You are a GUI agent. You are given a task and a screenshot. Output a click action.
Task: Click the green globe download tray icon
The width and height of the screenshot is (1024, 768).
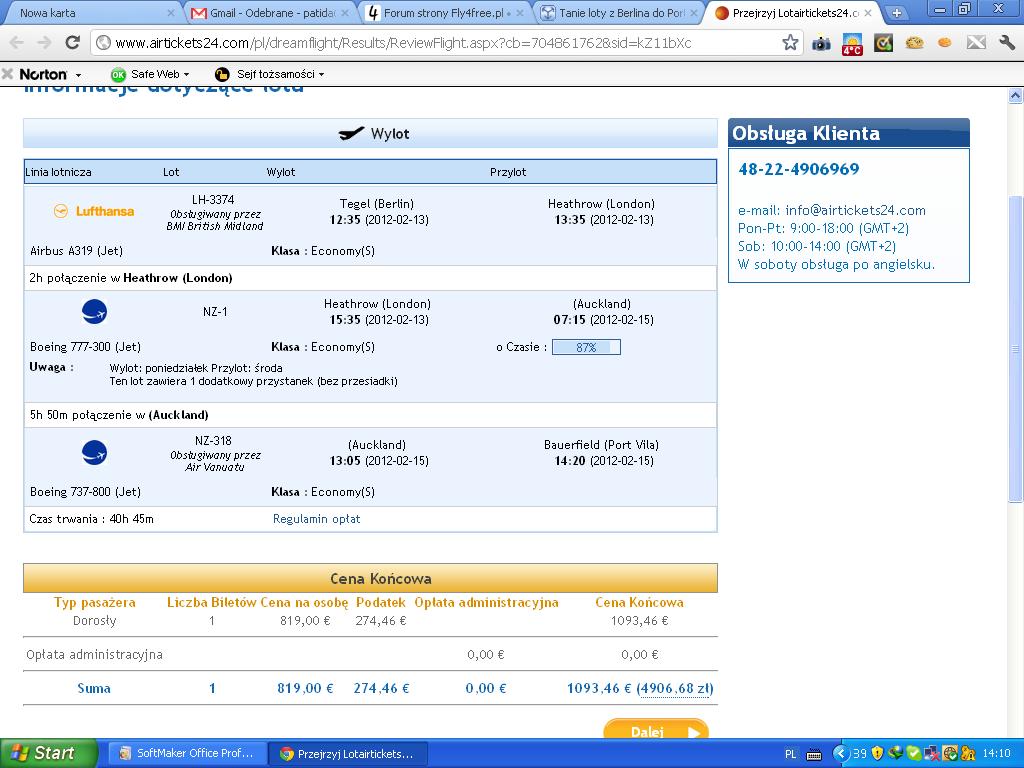tap(895, 753)
